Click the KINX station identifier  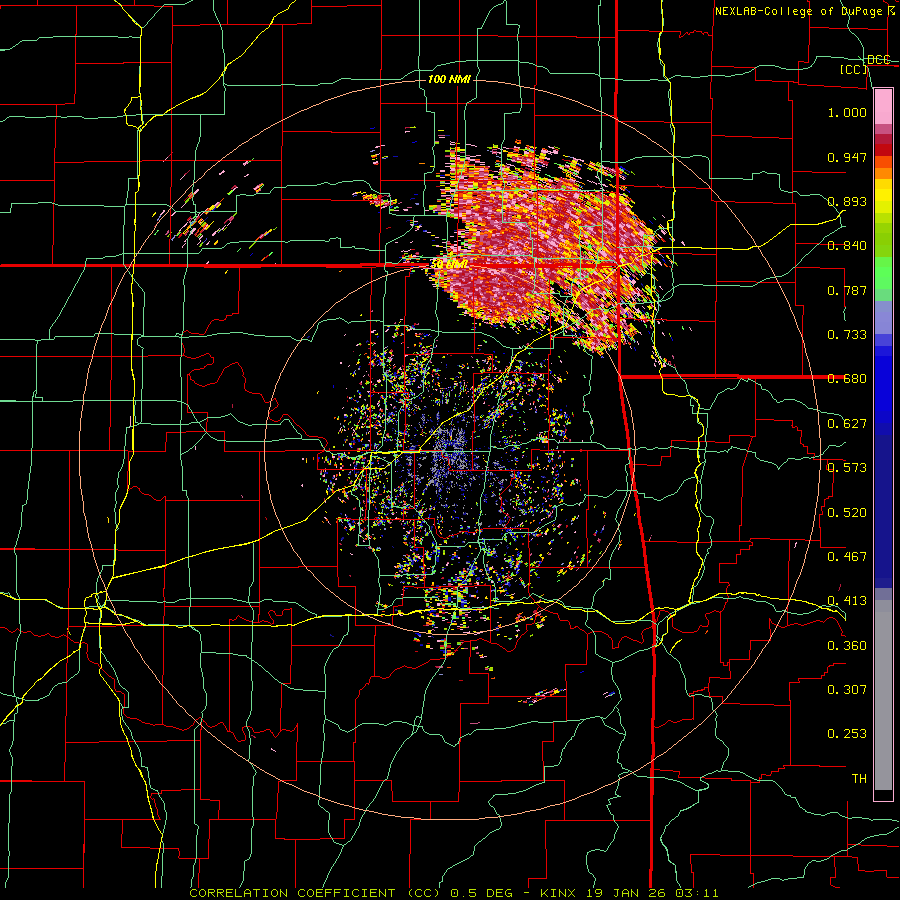560,893
